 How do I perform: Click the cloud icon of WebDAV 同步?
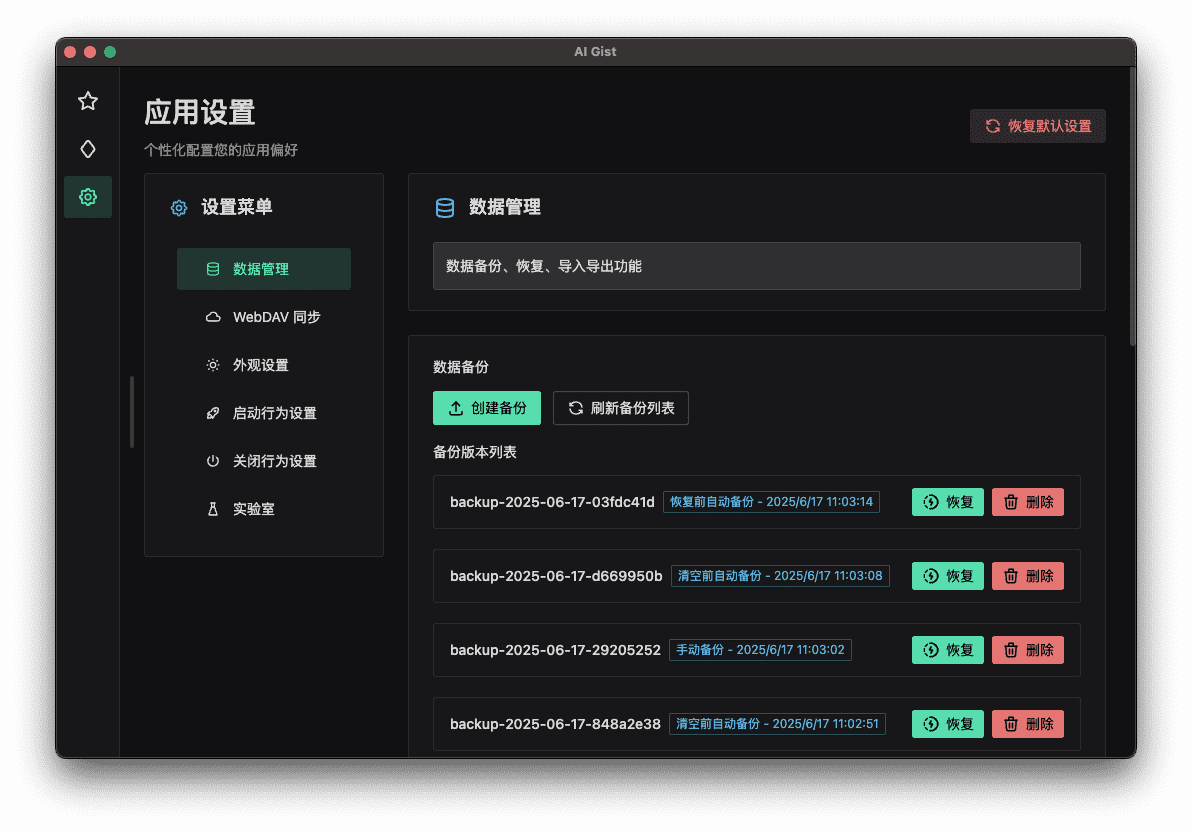coord(213,317)
